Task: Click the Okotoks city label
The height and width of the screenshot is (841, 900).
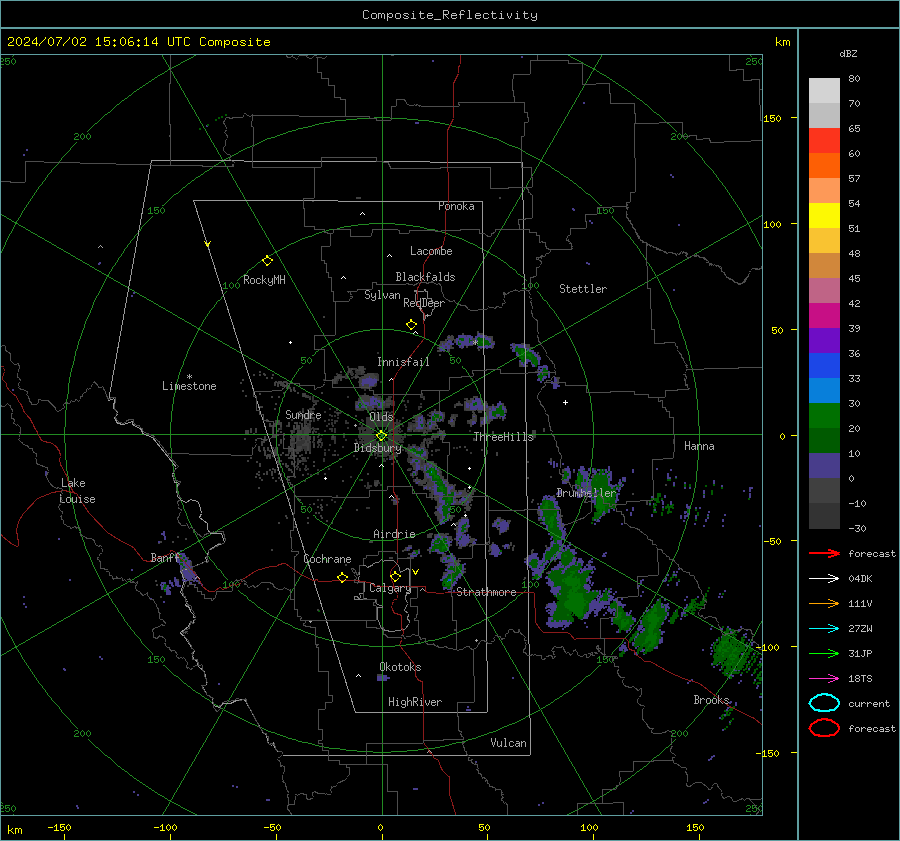Action: point(400,667)
